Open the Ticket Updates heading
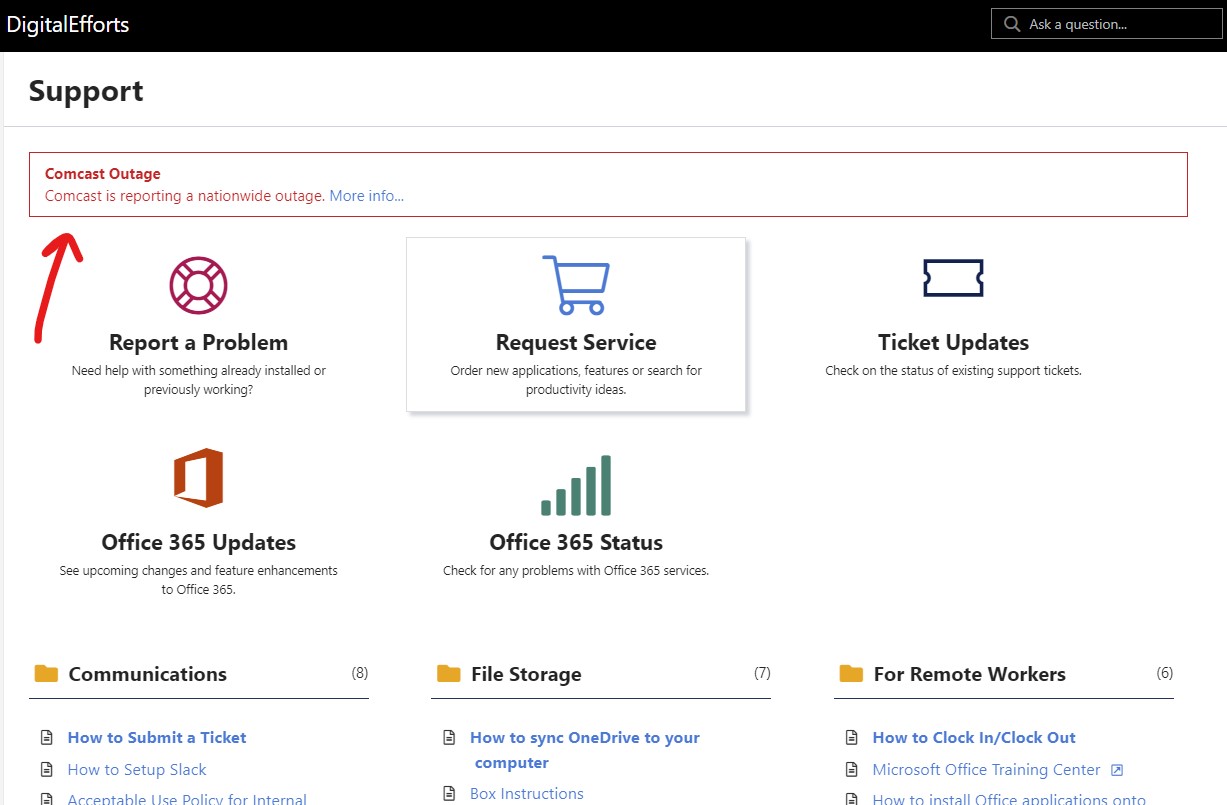 point(953,342)
